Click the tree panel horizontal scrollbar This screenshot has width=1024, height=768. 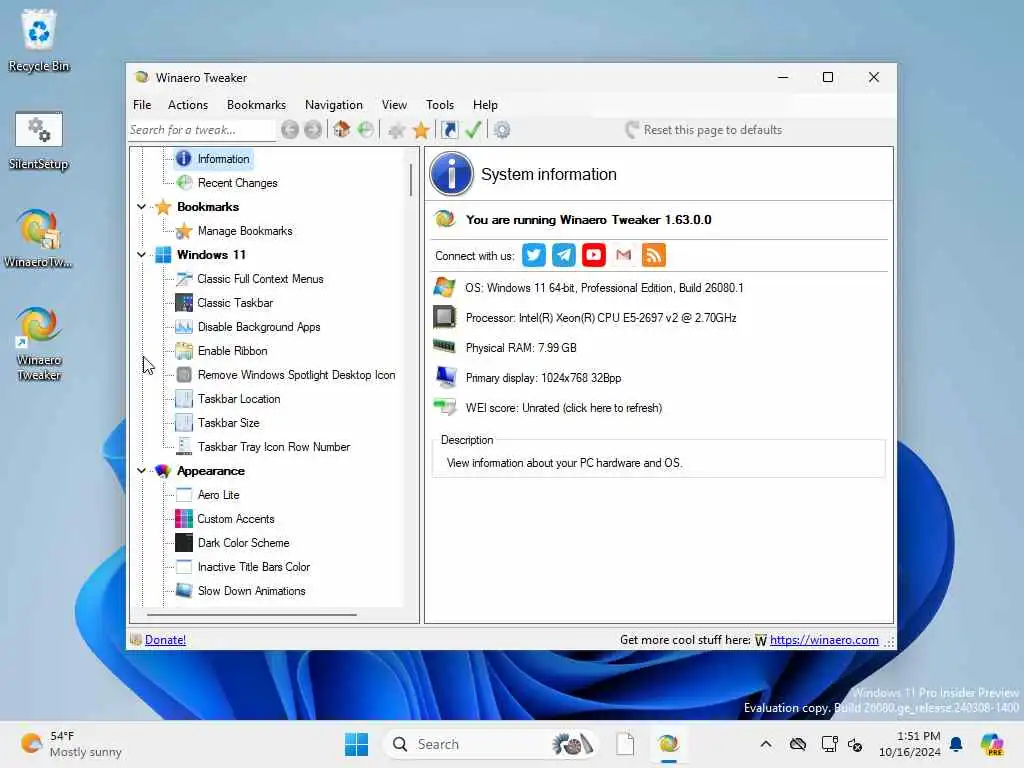click(x=252, y=615)
